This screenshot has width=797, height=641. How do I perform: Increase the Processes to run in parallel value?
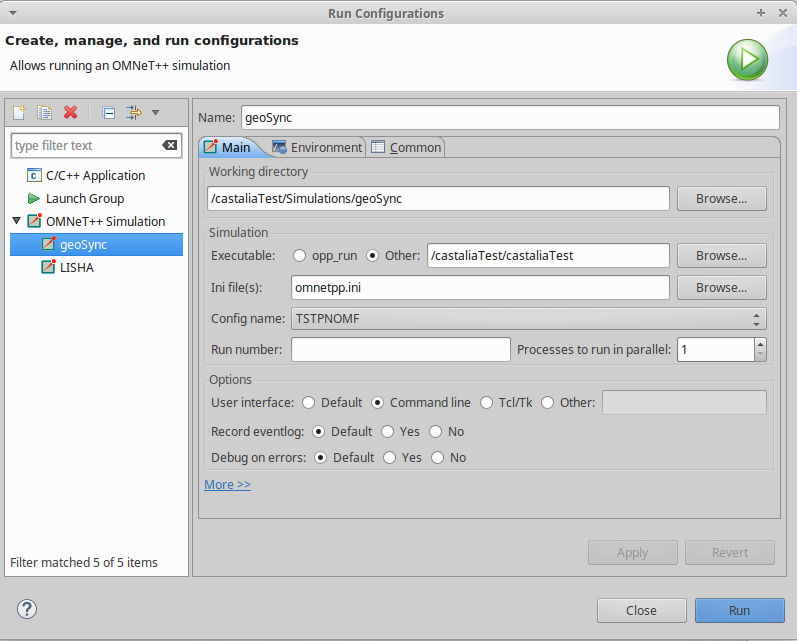coord(760,344)
